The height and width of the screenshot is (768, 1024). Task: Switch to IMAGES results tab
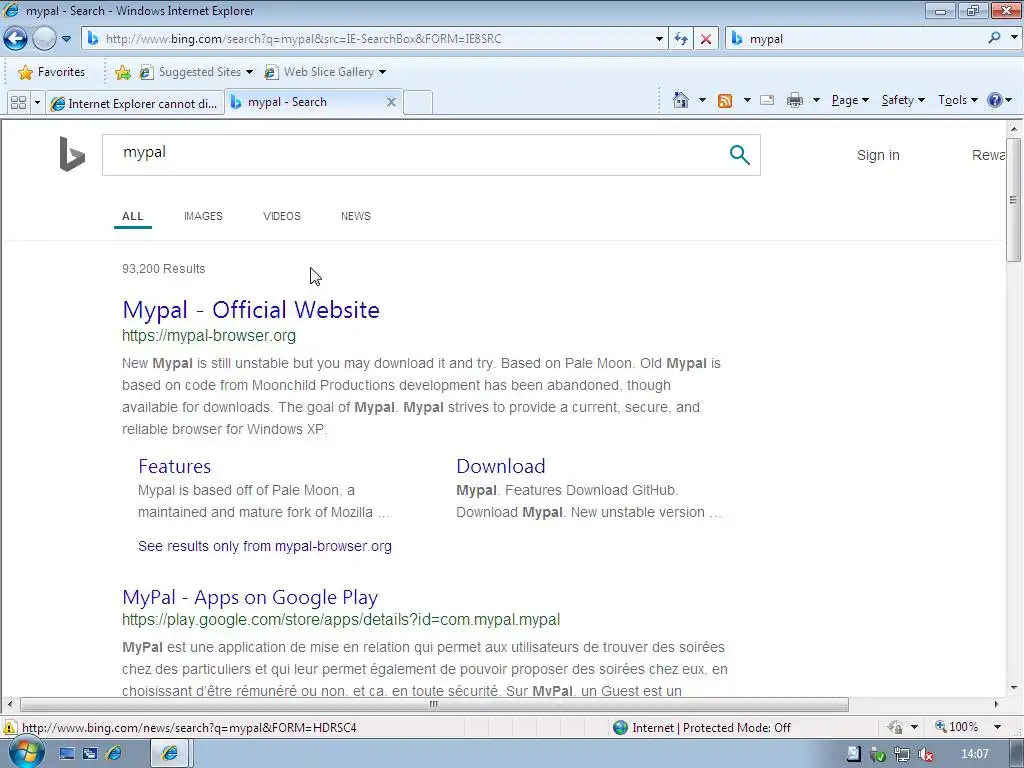(x=203, y=216)
